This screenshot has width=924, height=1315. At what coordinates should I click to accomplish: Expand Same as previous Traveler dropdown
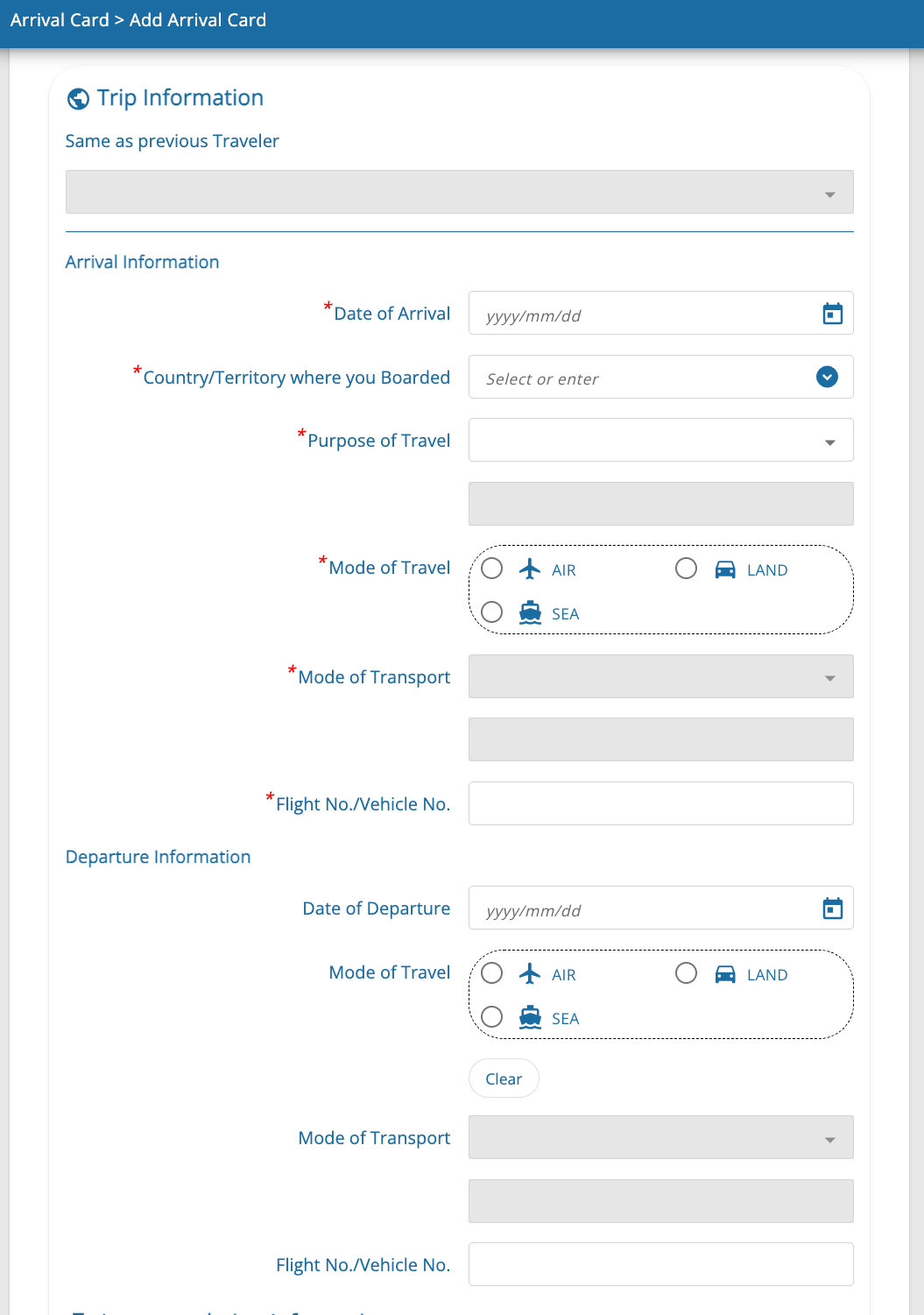click(x=829, y=194)
